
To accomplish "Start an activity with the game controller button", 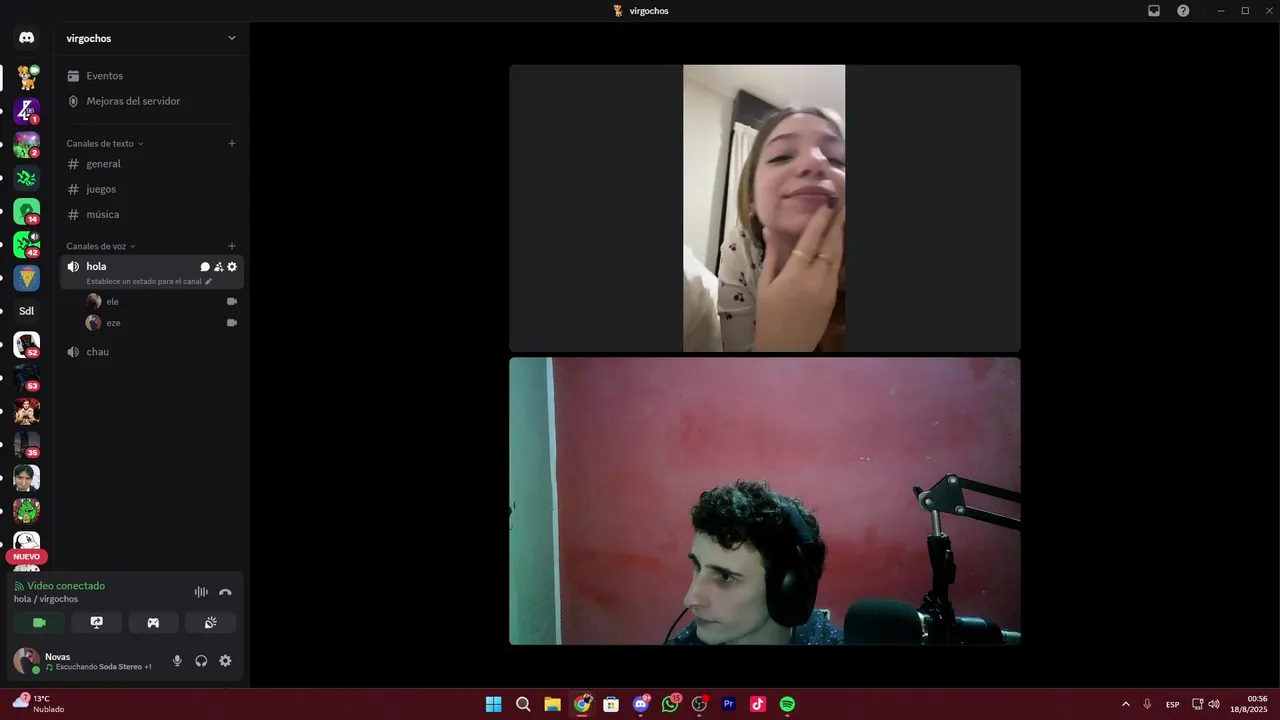I will [x=154, y=623].
